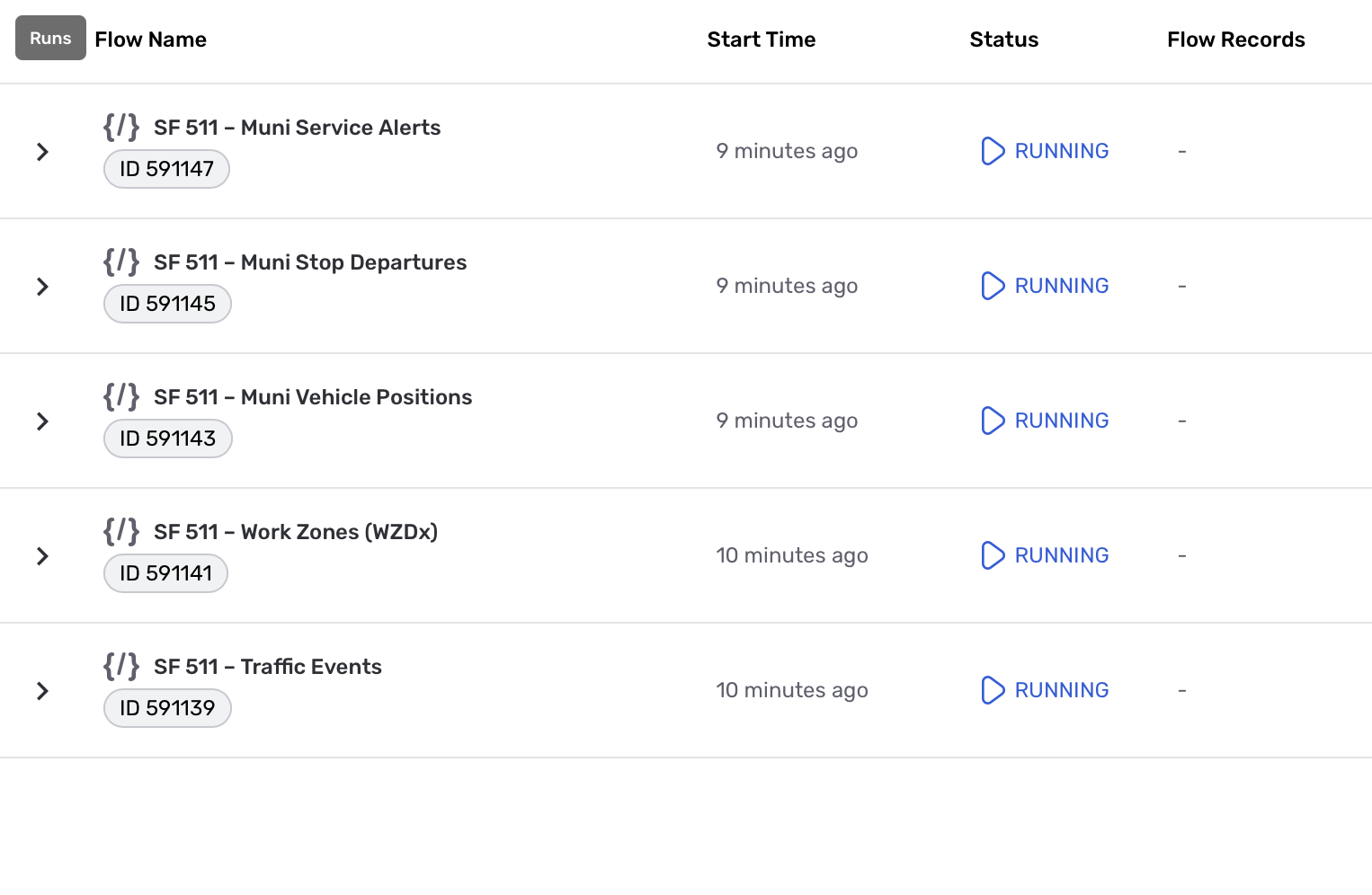This screenshot has width=1372, height=895.
Task: Click the code icon for Muni Vehicle Positions
Action: tap(121, 396)
